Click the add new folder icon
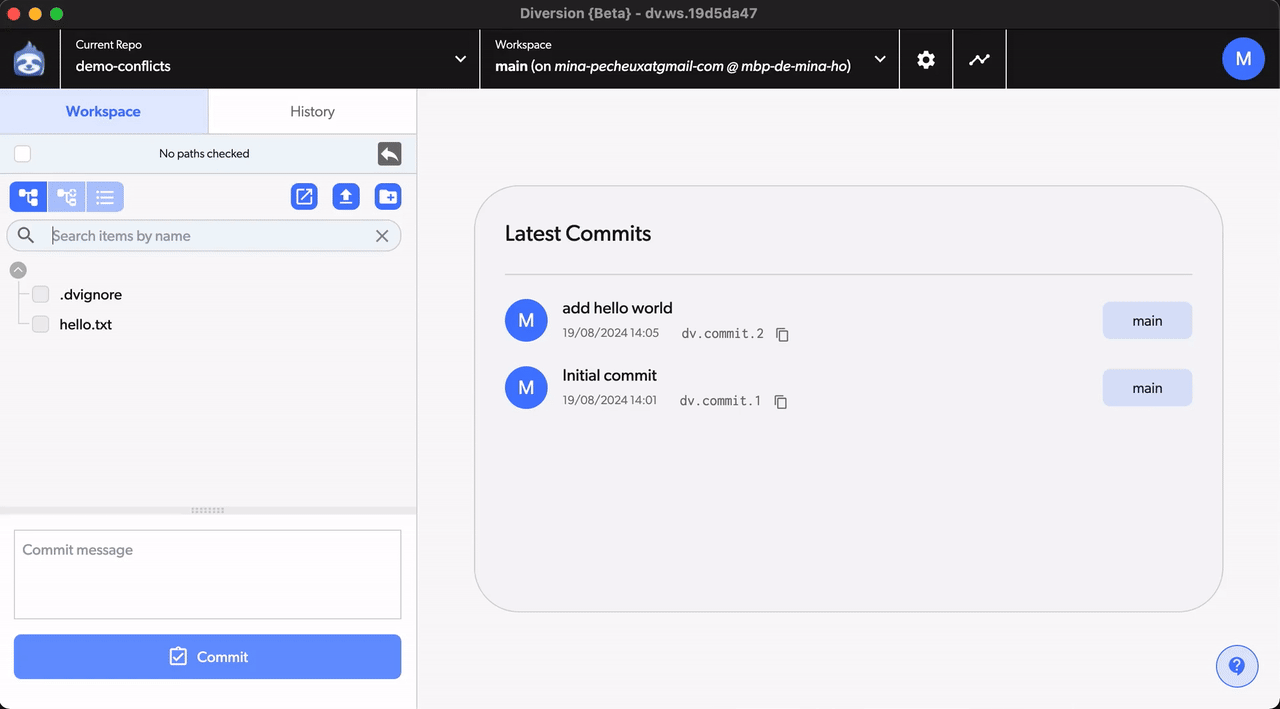The image size is (1280, 709). point(388,197)
